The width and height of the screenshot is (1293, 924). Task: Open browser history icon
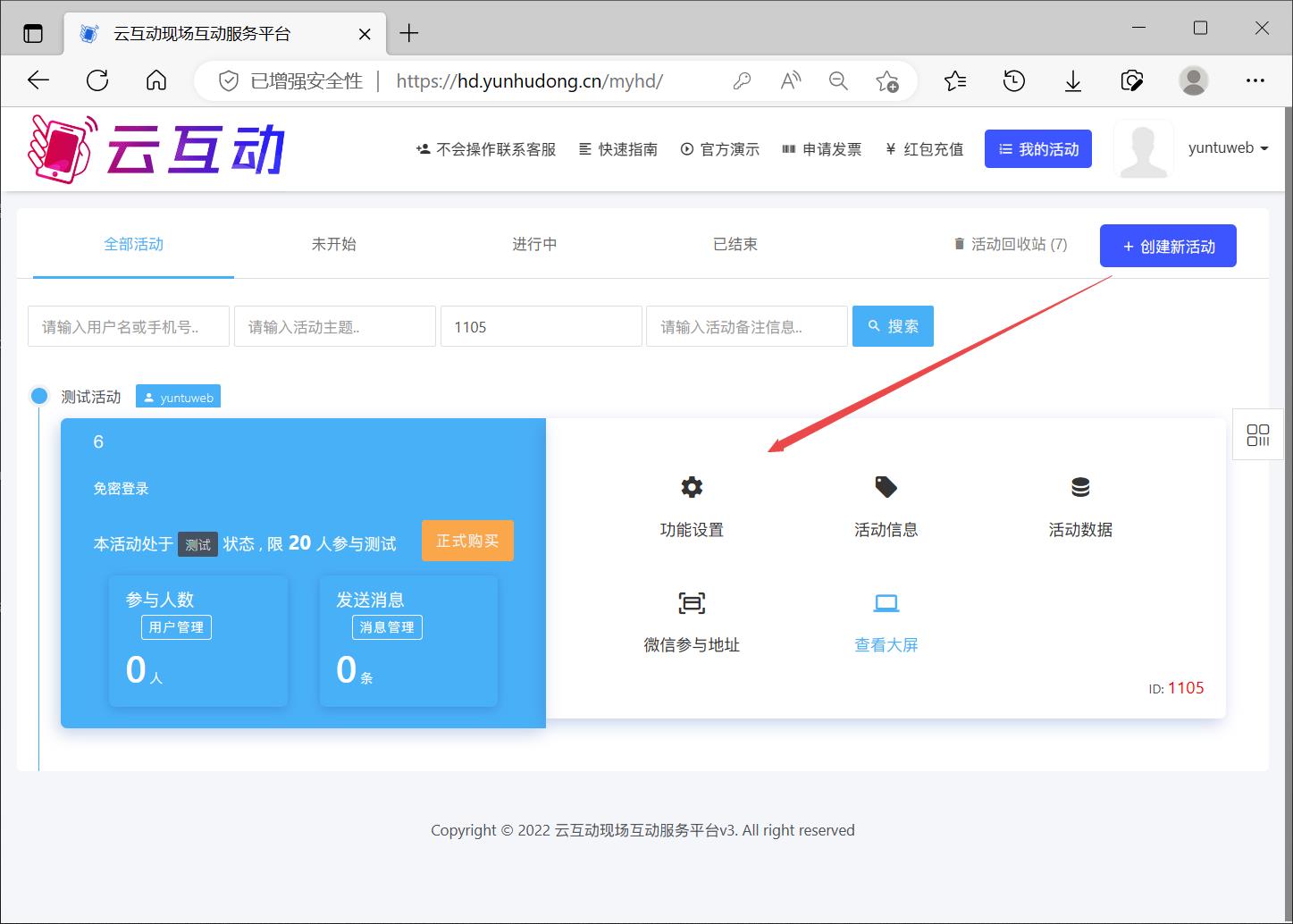1014,81
